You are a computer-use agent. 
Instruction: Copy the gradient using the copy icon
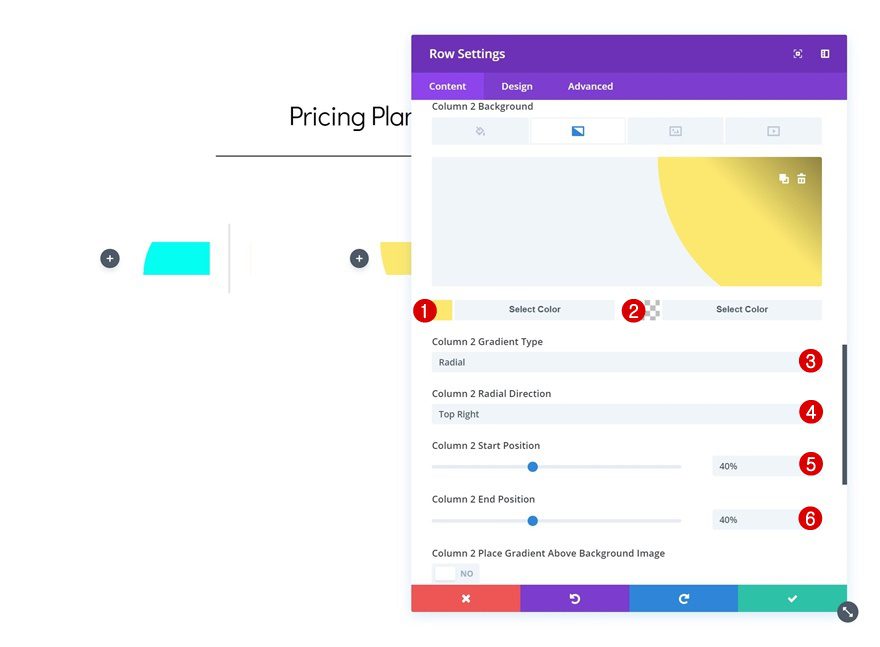point(784,176)
